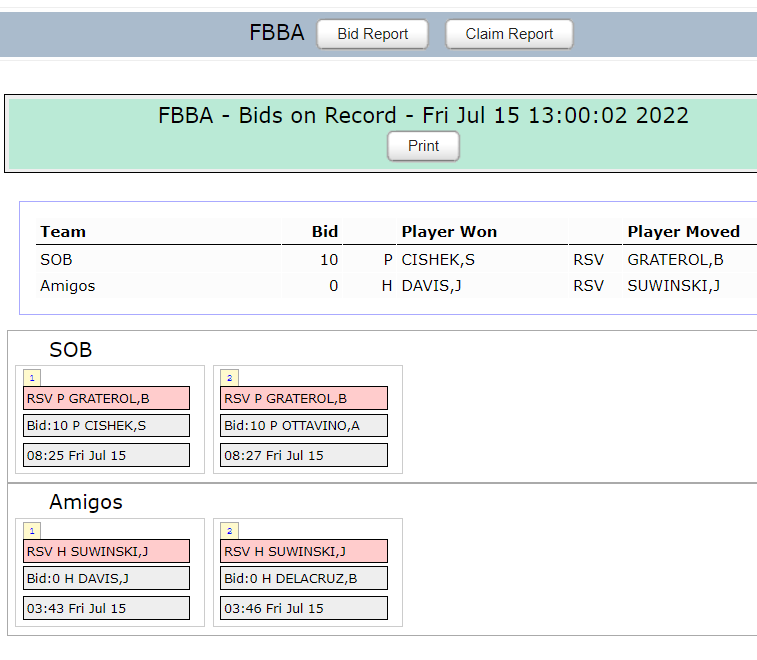Screen dimensions: 757x660
Task: Click SOB bid card number 2 badge
Action: pos(229,377)
